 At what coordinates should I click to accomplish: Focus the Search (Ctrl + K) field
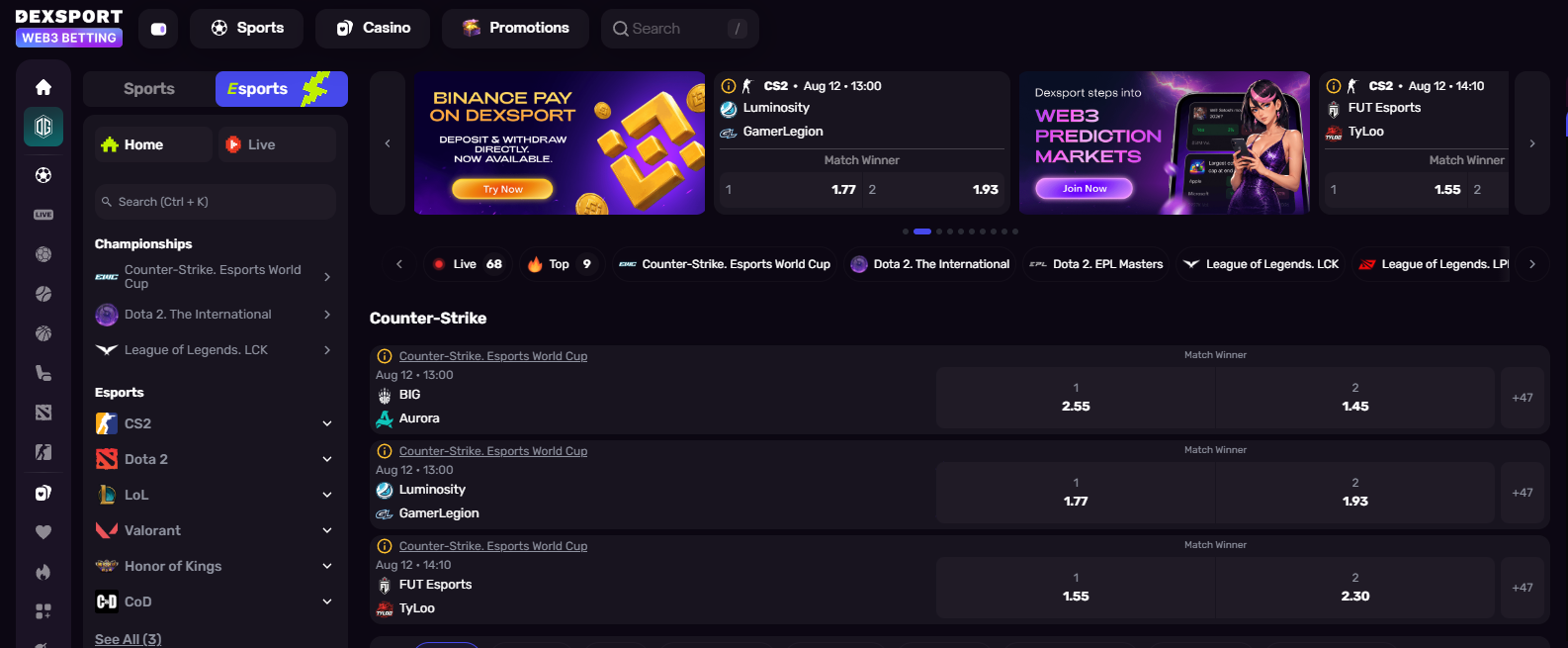(x=216, y=202)
